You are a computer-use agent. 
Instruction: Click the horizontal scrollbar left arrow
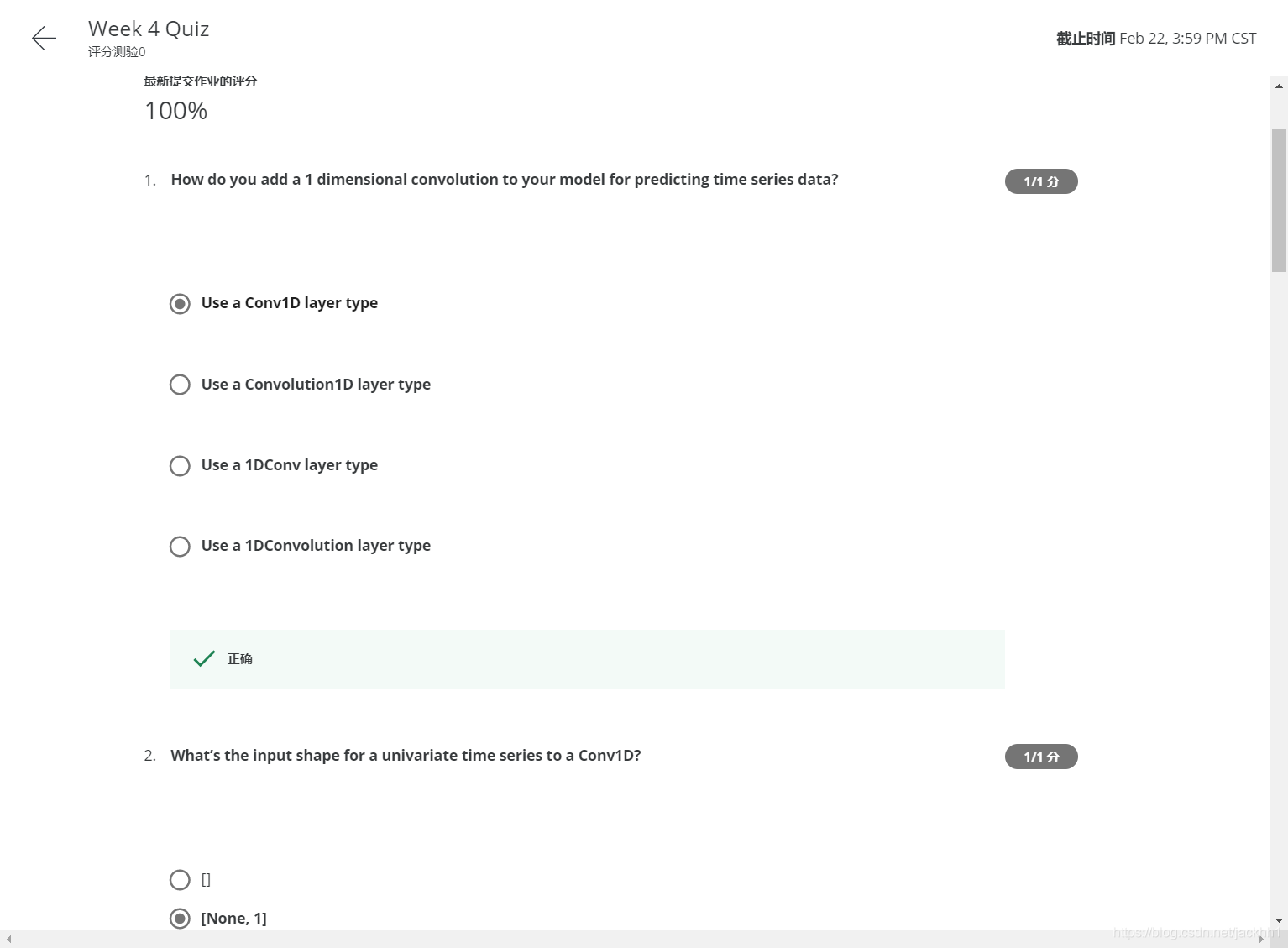(8, 939)
